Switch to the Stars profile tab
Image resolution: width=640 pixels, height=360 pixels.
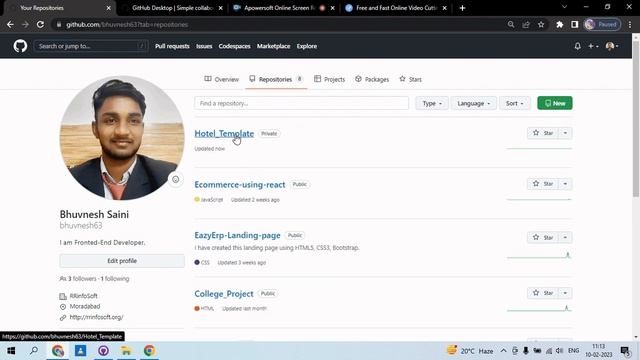coord(411,79)
